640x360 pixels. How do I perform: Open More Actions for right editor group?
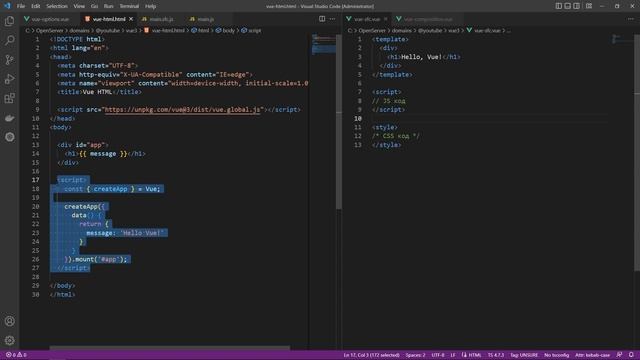pyautogui.click(x=631, y=19)
